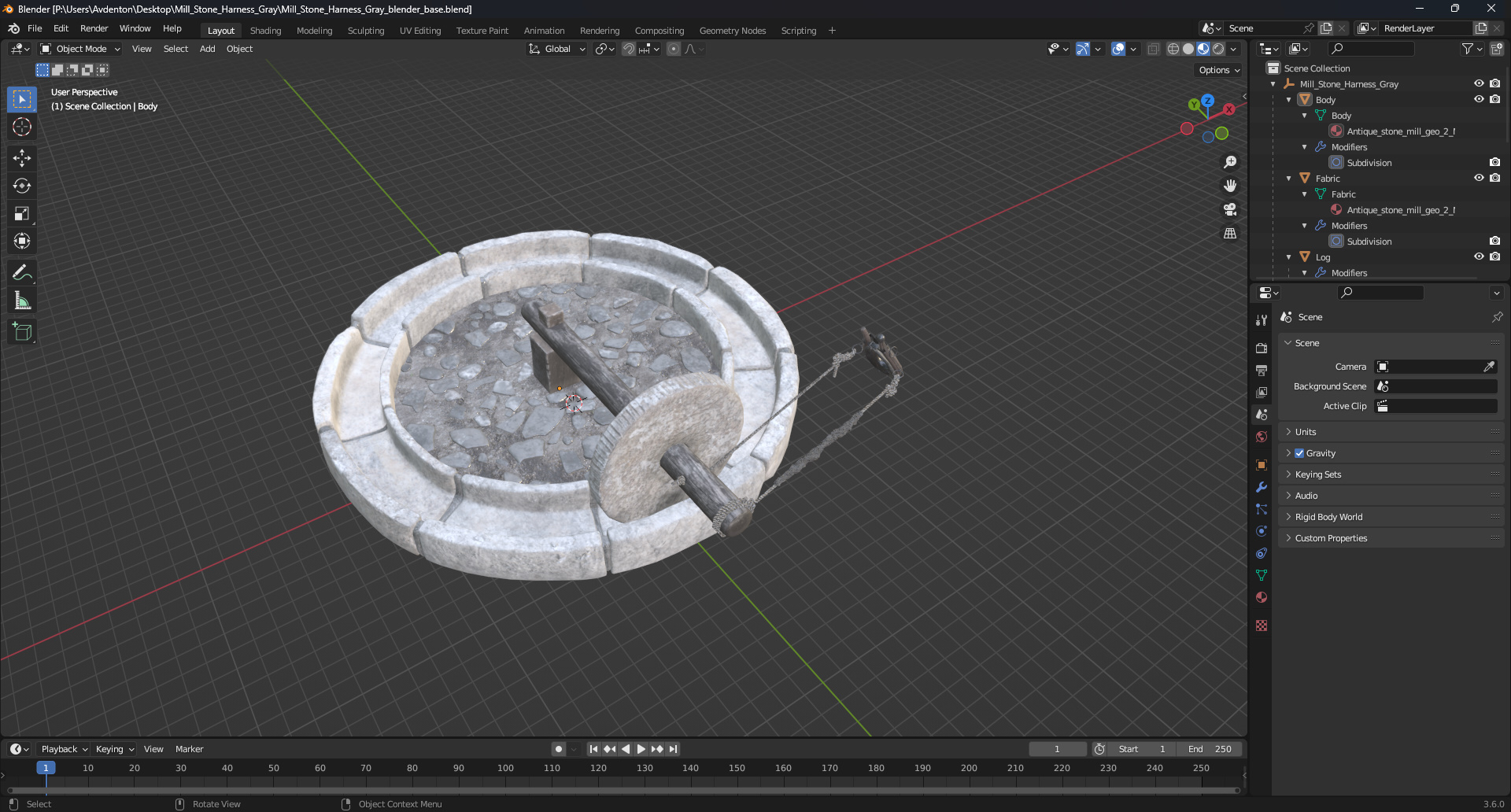Viewport: 1511px width, 812px height.
Task: Open the Object properties tab
Action: coord(1262,465)
